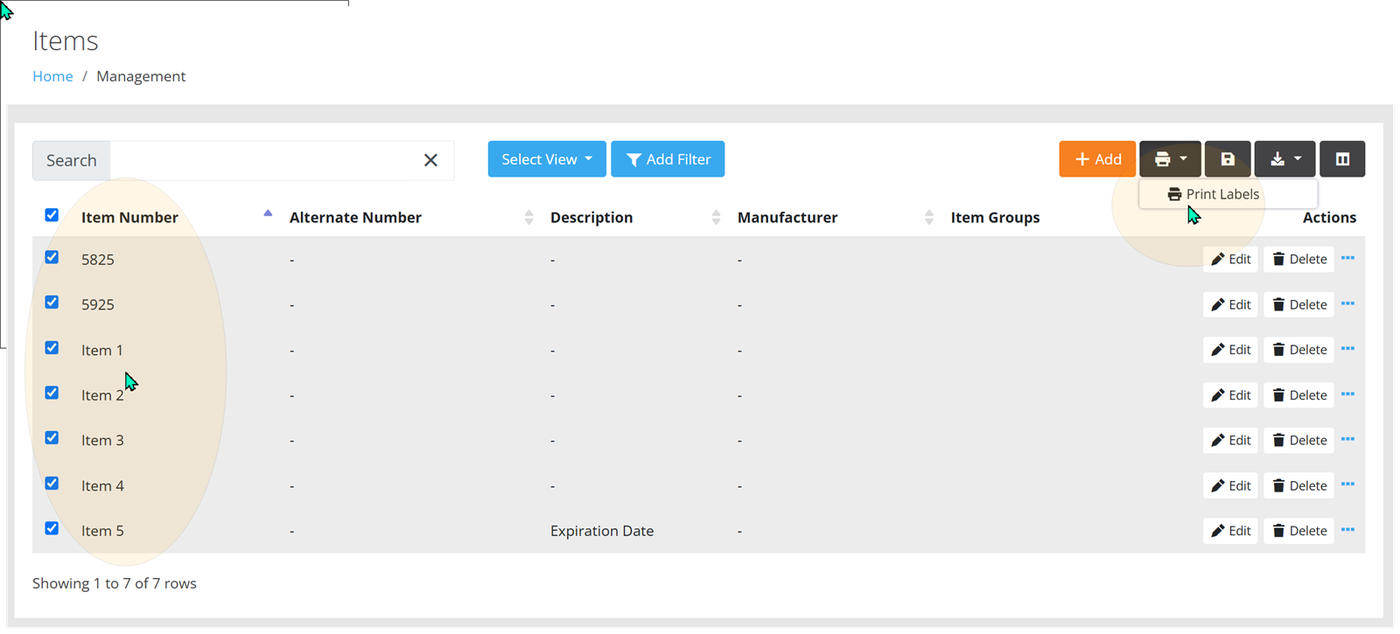Viewport: 1400px width, 634px height.
Task: Click the Management breadcrumb text
Action: click(x=141, y=76)
